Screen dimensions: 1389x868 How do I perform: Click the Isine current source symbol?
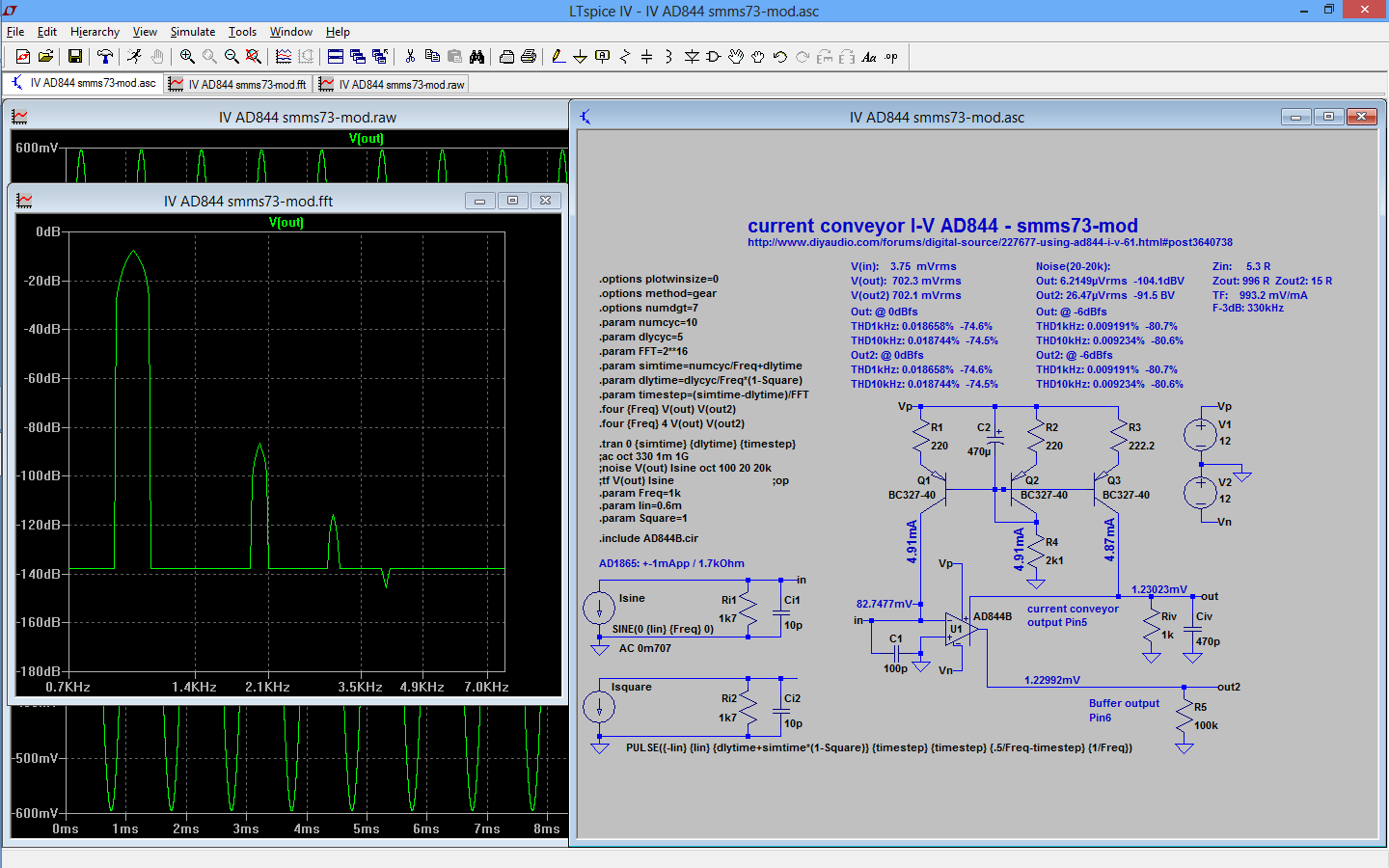(x=599, y=608)
